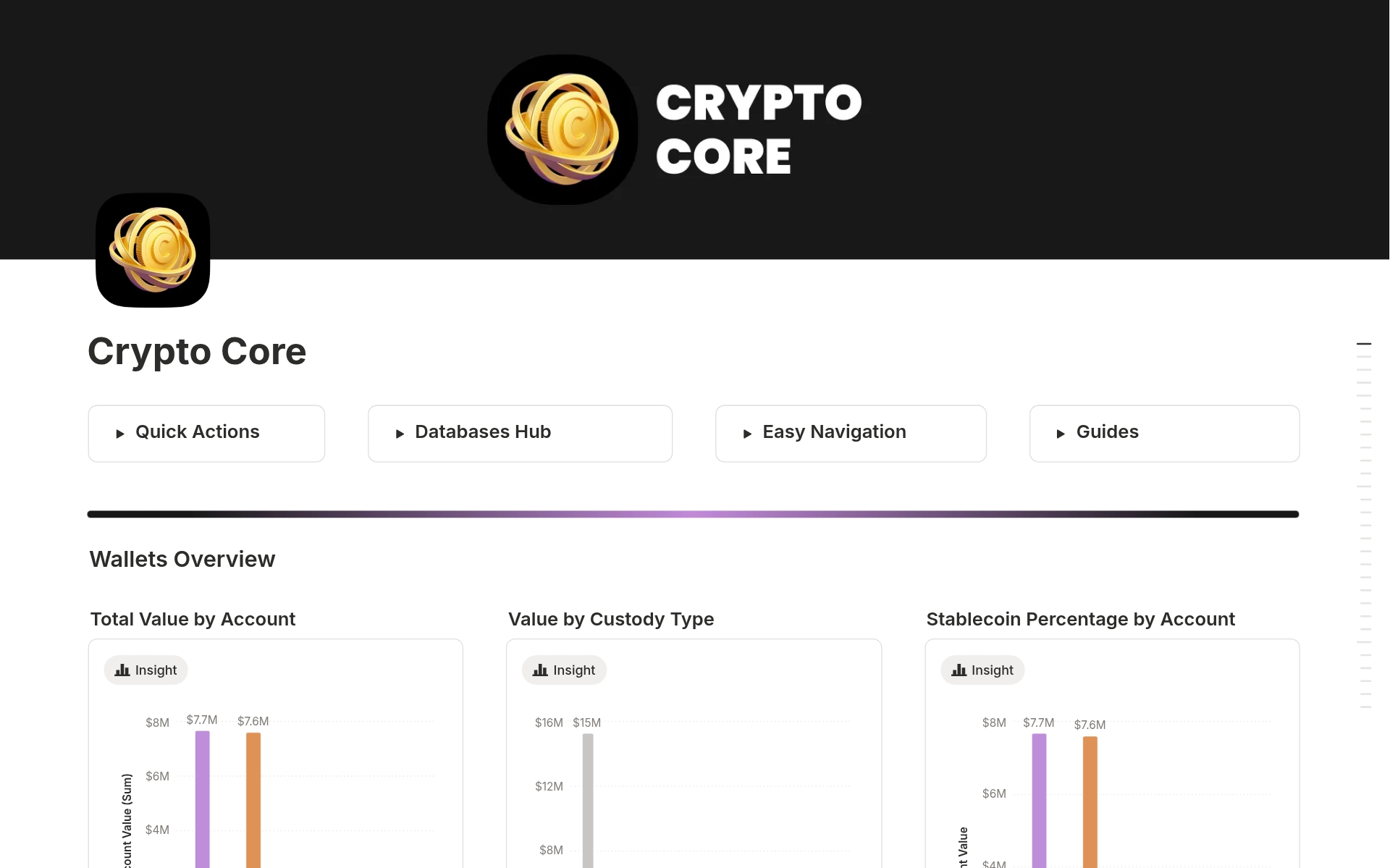The width and height of the screenshot is (1390, 868).
Task: Expand the Quick Actions toggle block
Action: pyautogui.click(x=197, y=432)
